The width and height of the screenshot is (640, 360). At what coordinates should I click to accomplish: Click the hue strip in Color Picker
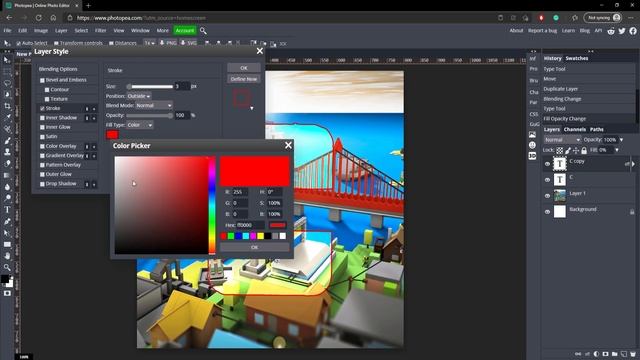point(212,205)
